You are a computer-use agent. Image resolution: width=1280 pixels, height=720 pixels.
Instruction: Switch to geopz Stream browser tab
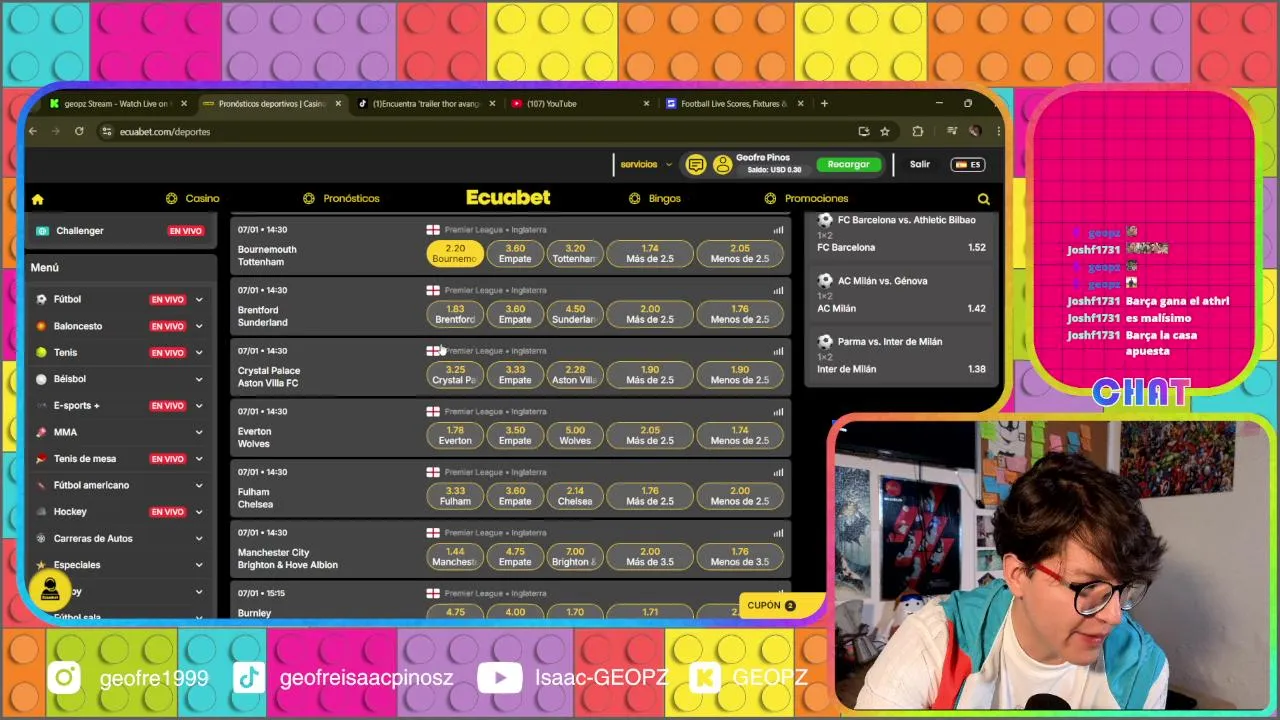coord(118,103)
